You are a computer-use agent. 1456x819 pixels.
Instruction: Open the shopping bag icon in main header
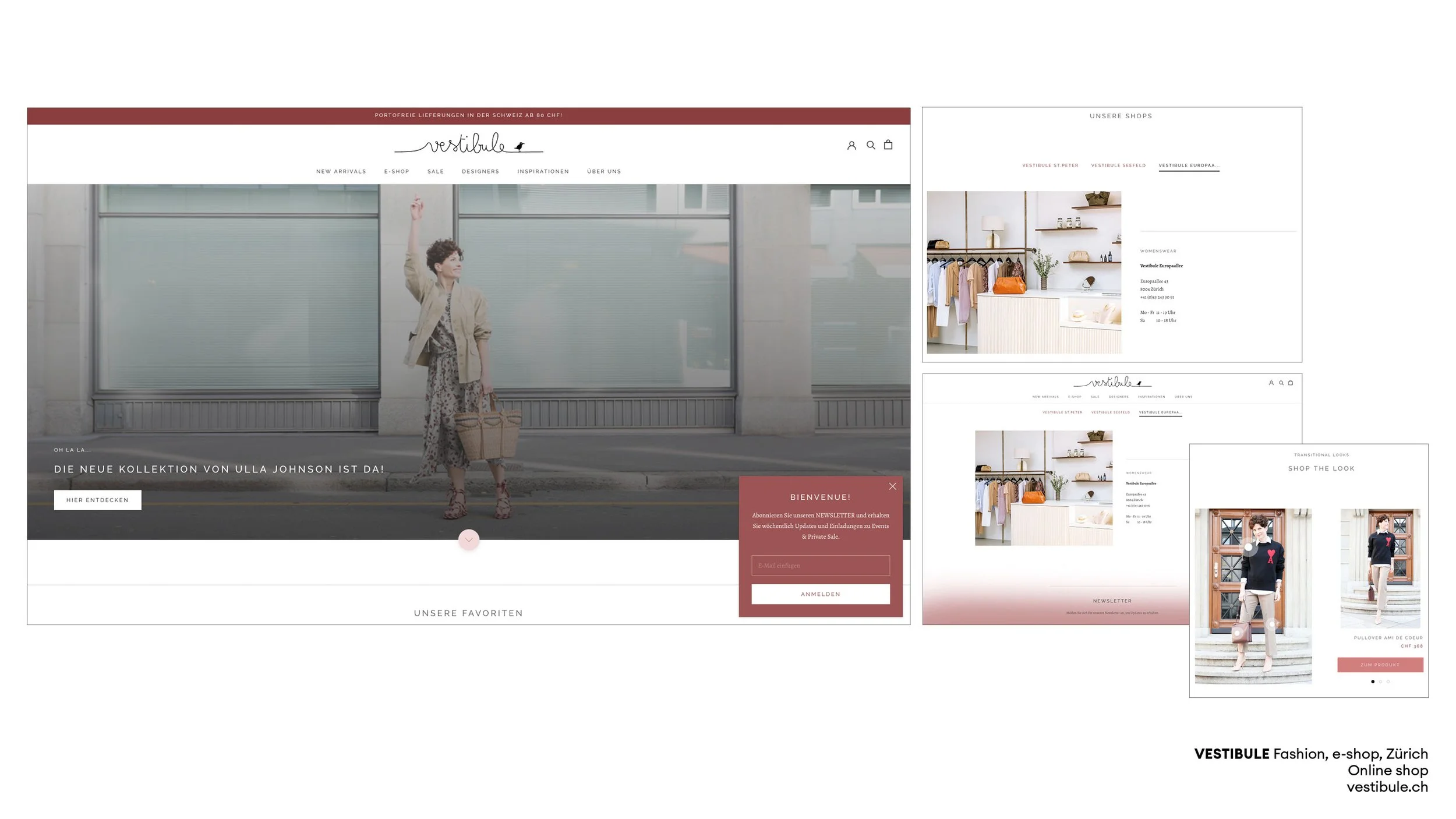click(888, 144)
